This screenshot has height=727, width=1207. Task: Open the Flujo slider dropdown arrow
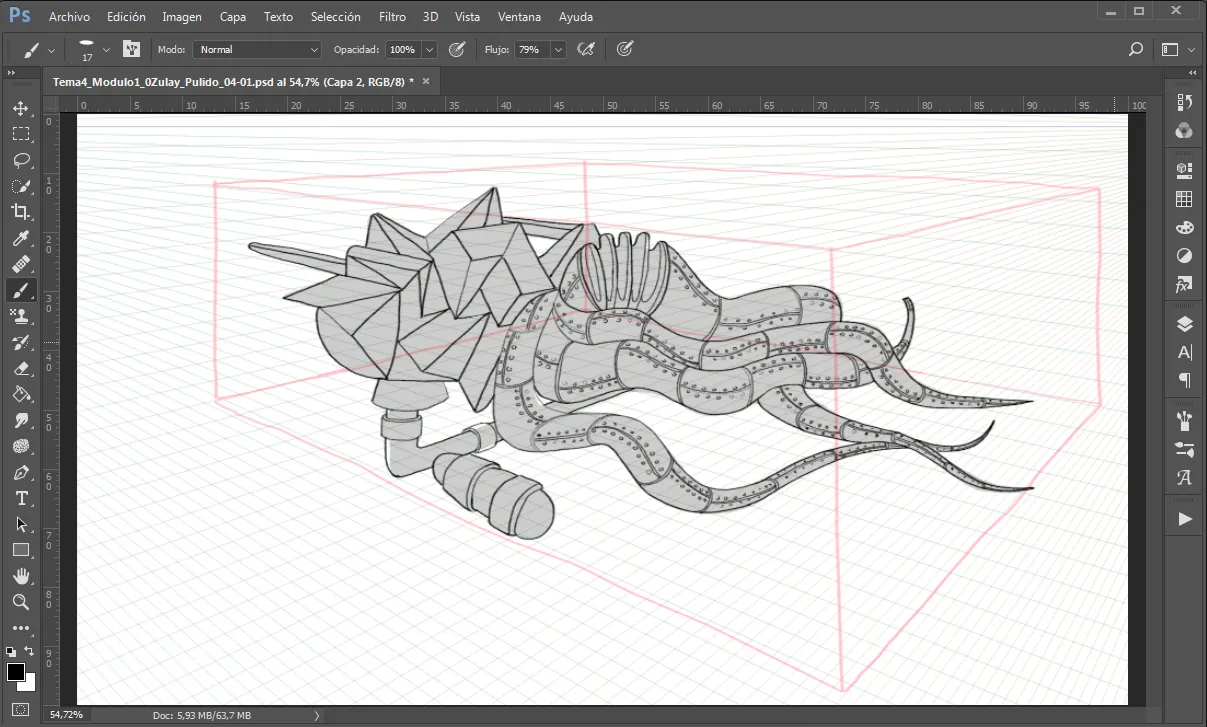tap(558, 49)
